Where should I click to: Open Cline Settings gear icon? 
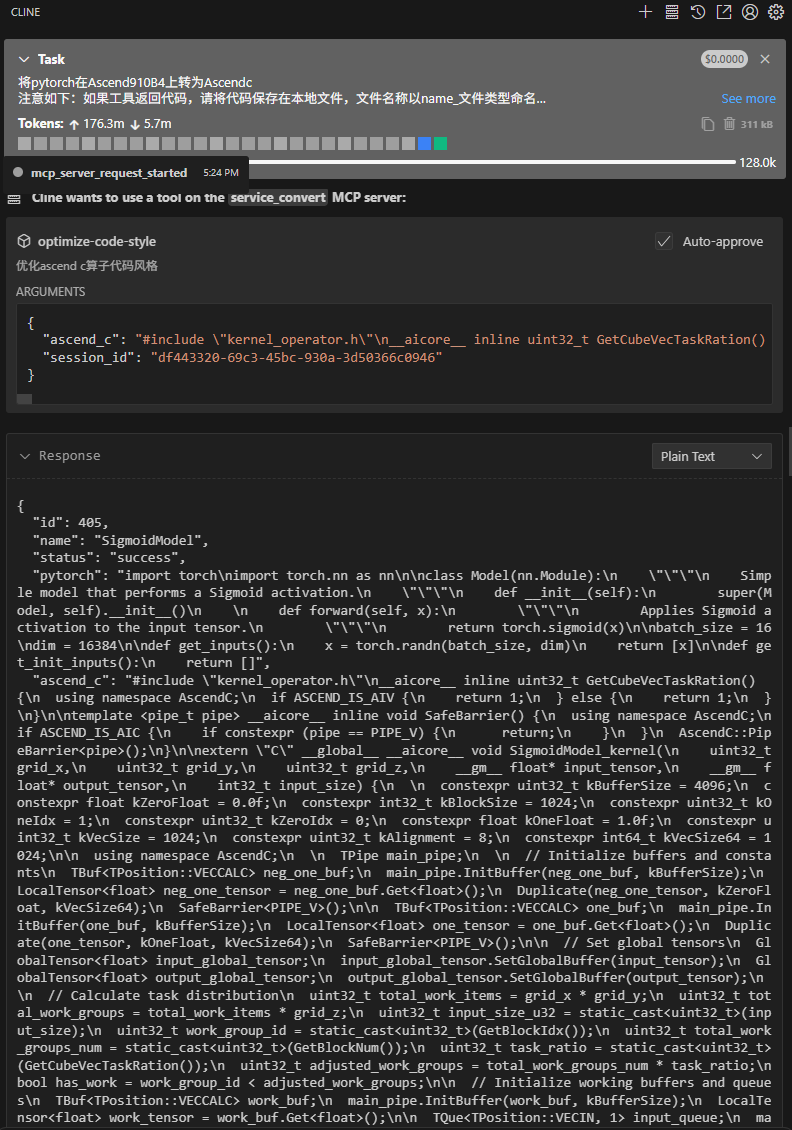[x=776, y=12]
